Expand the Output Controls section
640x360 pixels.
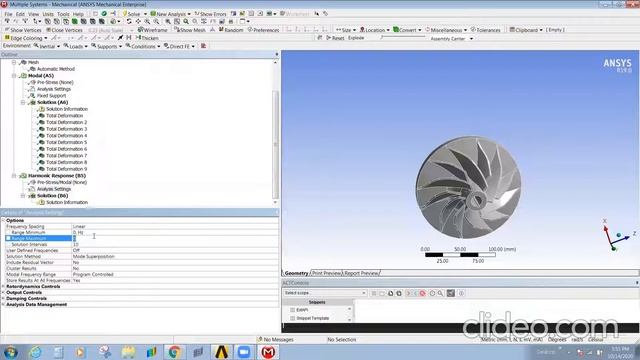[x=3, y=293]
